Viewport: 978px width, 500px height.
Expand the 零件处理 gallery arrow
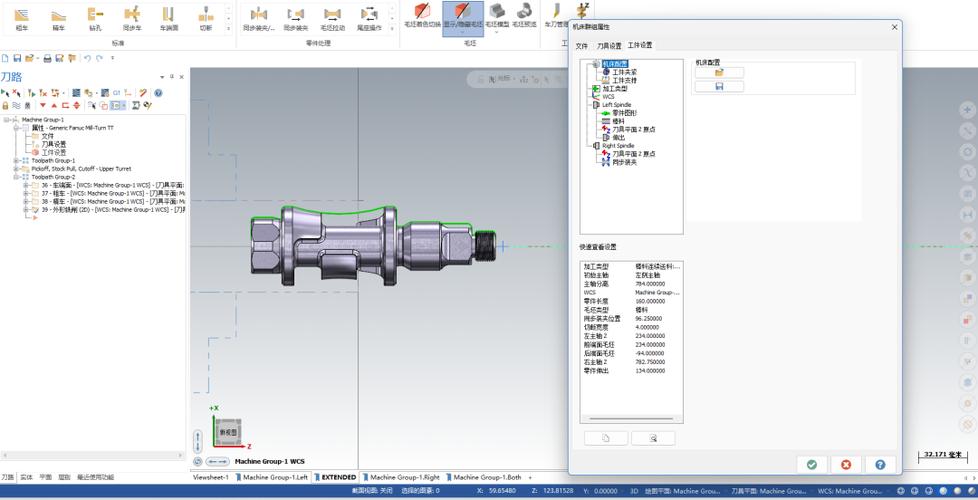pyautogui.click(x=392, y=28)
